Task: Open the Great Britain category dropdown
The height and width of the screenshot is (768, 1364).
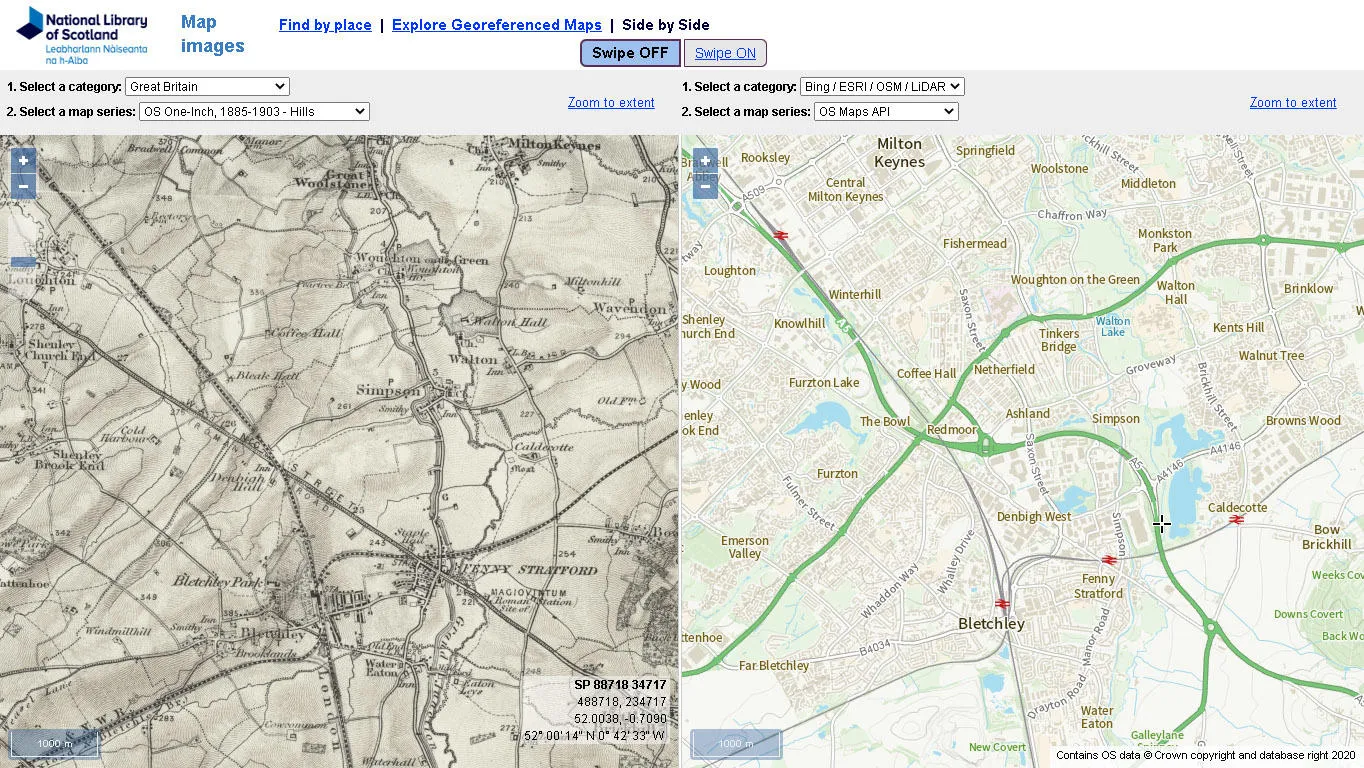Action: (x=206, y=87)
